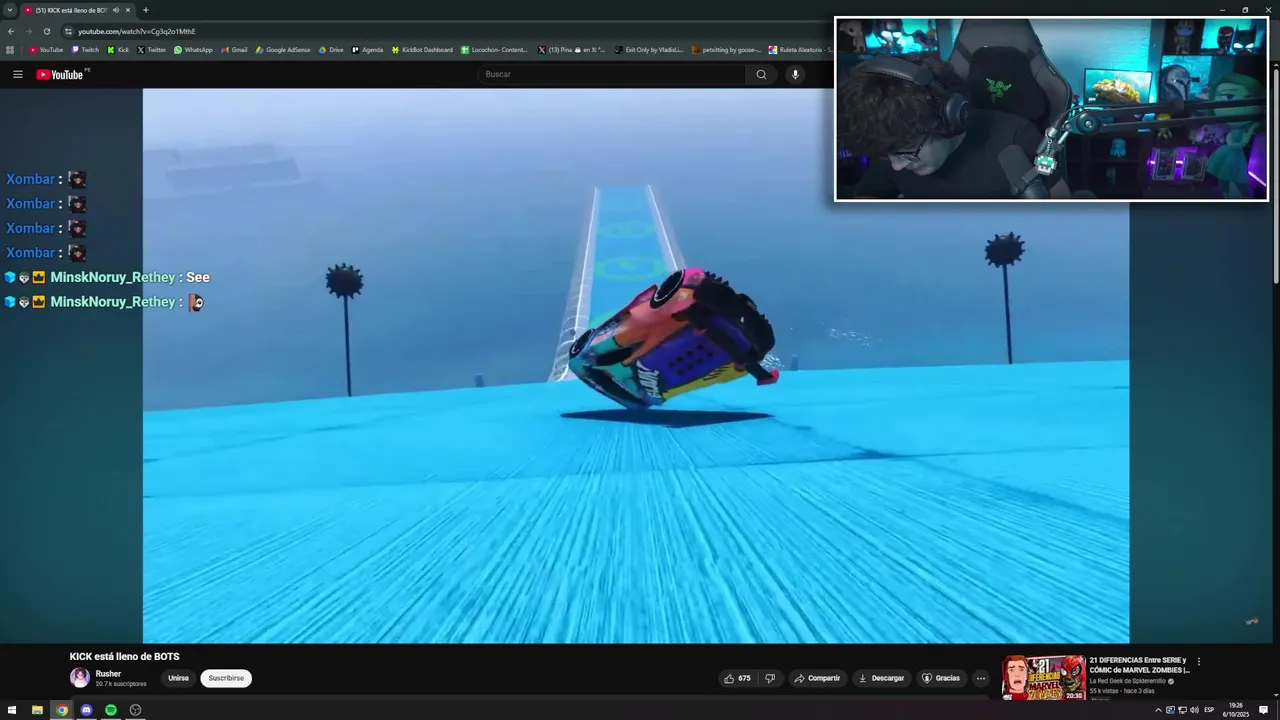
Task: Mute the tab via speaker icon
Action: pyautogui.click(x=116, y=10)
